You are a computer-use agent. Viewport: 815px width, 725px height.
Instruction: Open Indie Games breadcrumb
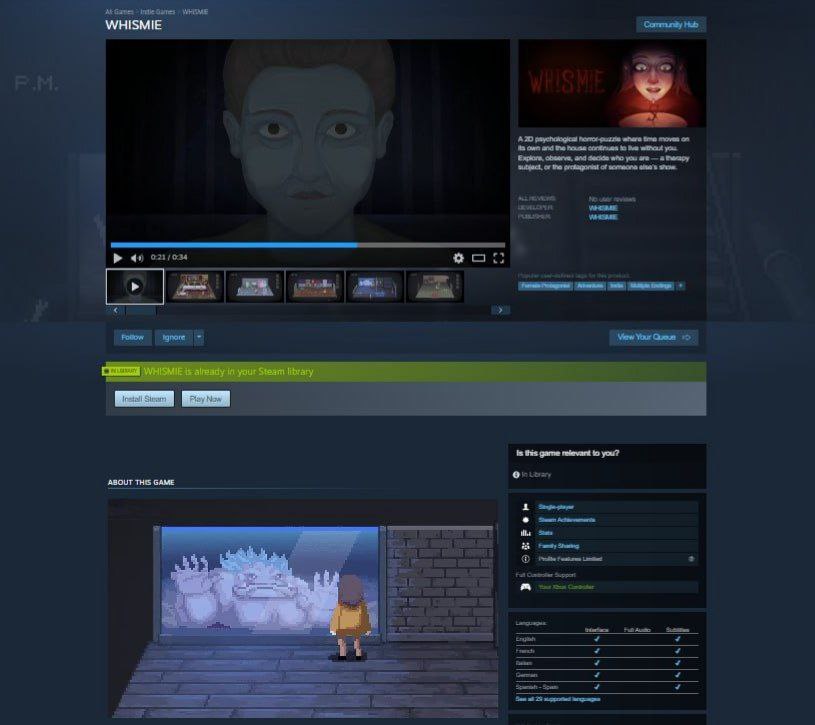click(x=157, y=11)
